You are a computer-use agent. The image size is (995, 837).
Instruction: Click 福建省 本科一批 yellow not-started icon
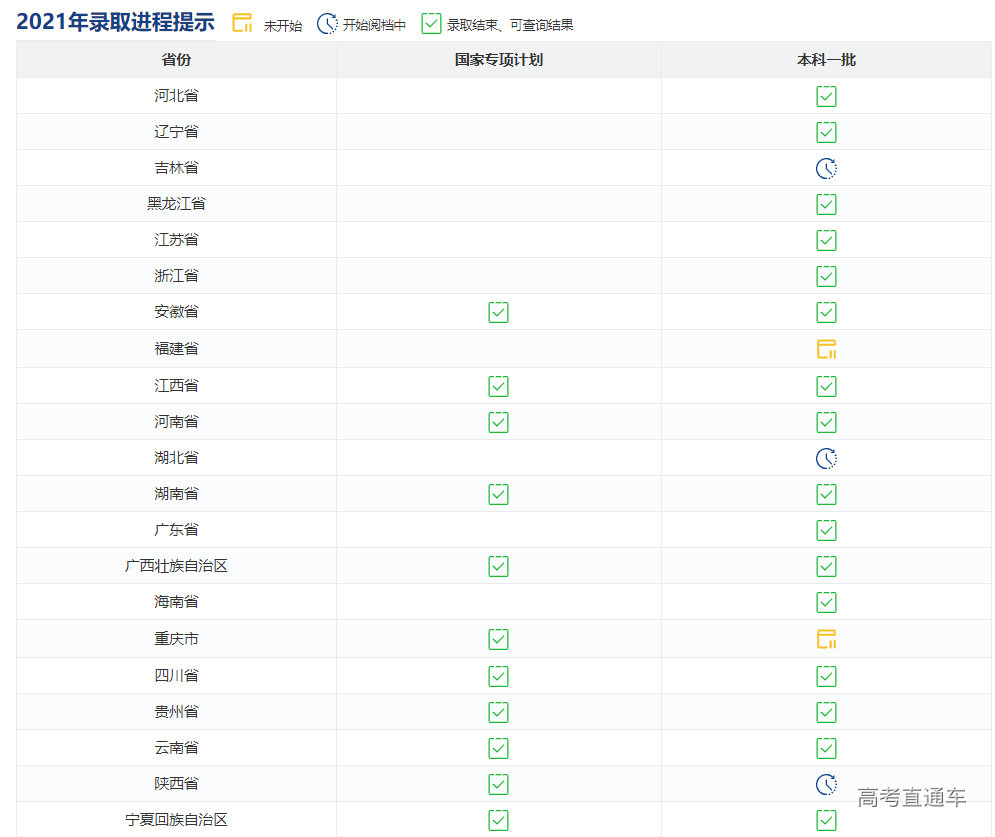point(826,349)
